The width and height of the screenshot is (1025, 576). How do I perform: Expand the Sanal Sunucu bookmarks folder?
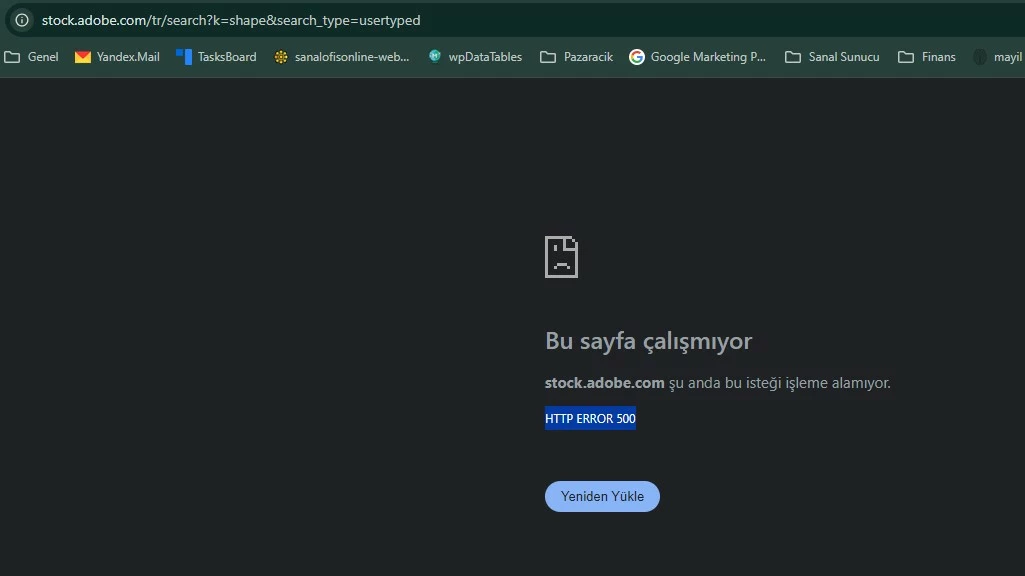pos(832,57)
